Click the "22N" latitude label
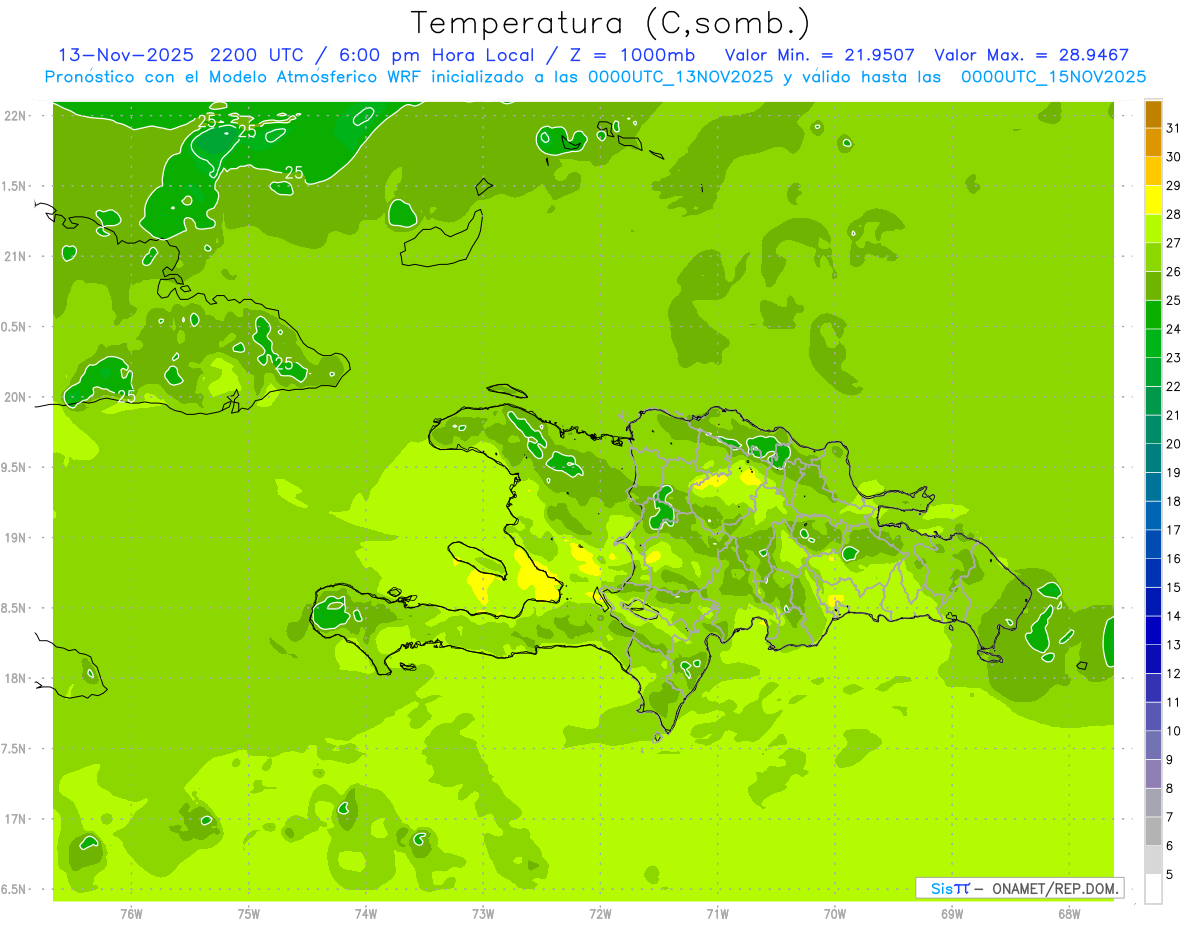Image resolution: width=1200 pixels, height=927 pixels. [15, 115]
